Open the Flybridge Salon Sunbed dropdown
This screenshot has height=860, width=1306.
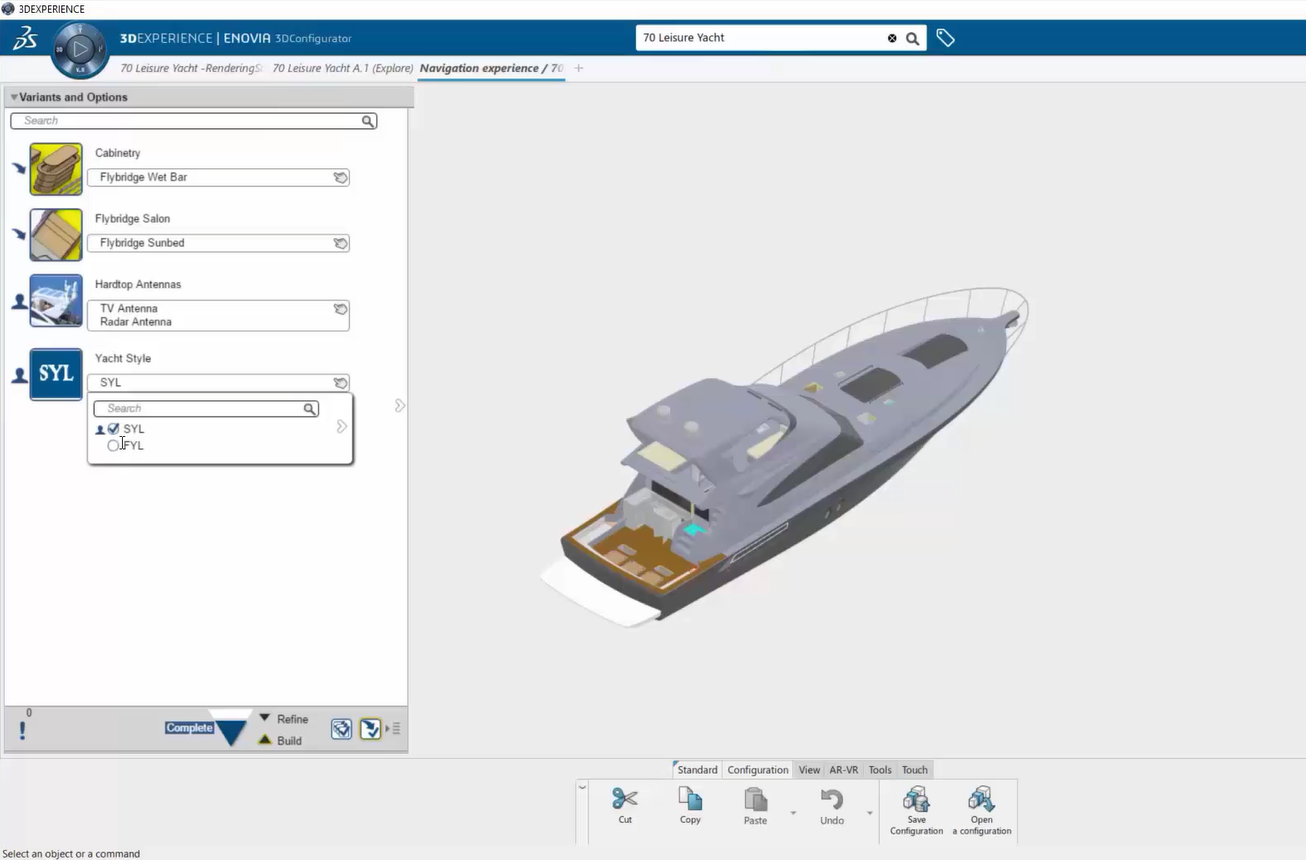[x=218, y=243]
